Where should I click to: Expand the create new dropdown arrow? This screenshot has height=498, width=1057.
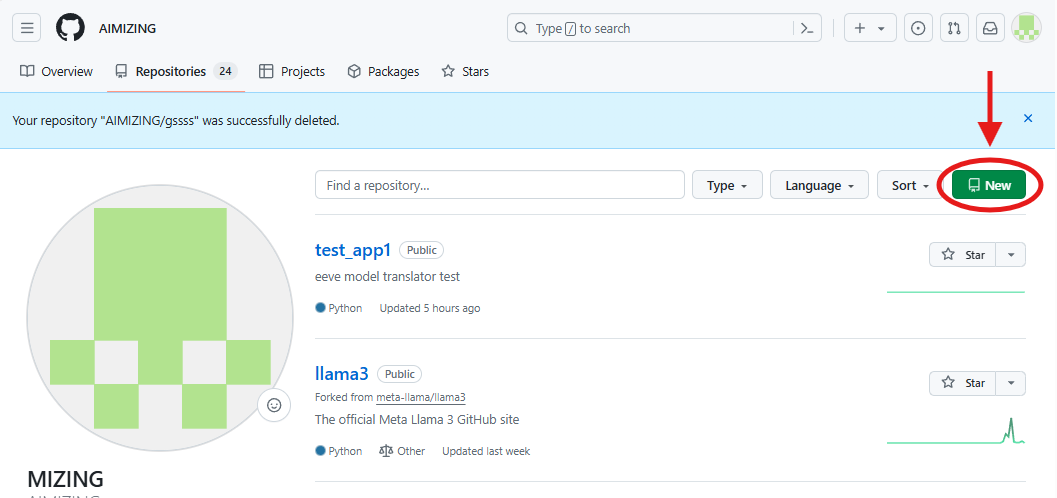point(881,29)
